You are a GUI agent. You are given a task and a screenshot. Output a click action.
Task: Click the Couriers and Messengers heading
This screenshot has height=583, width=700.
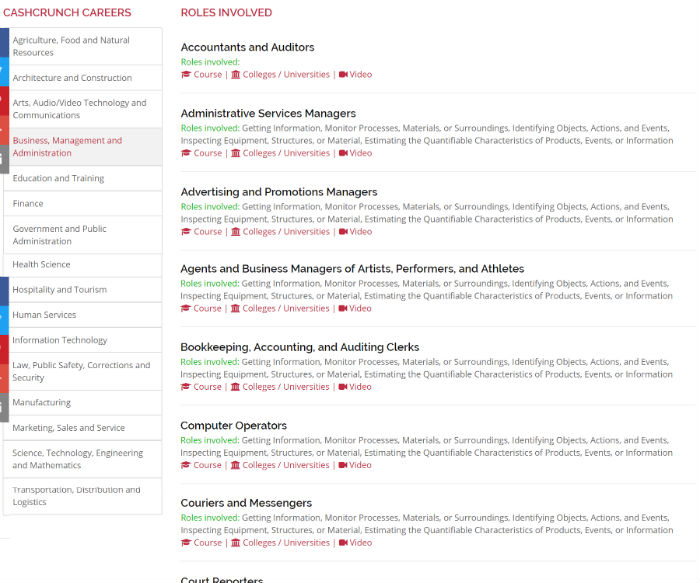pyautogui.click(x=246, y=503)
